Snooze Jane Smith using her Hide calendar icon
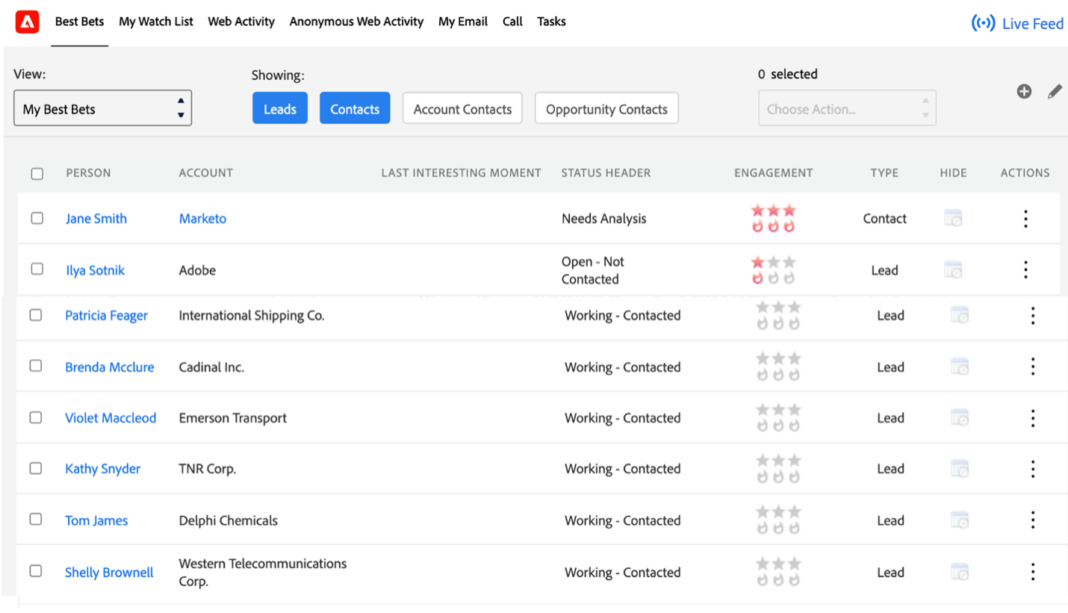This screenshot has height=613, width=1068. coord(952,218)
